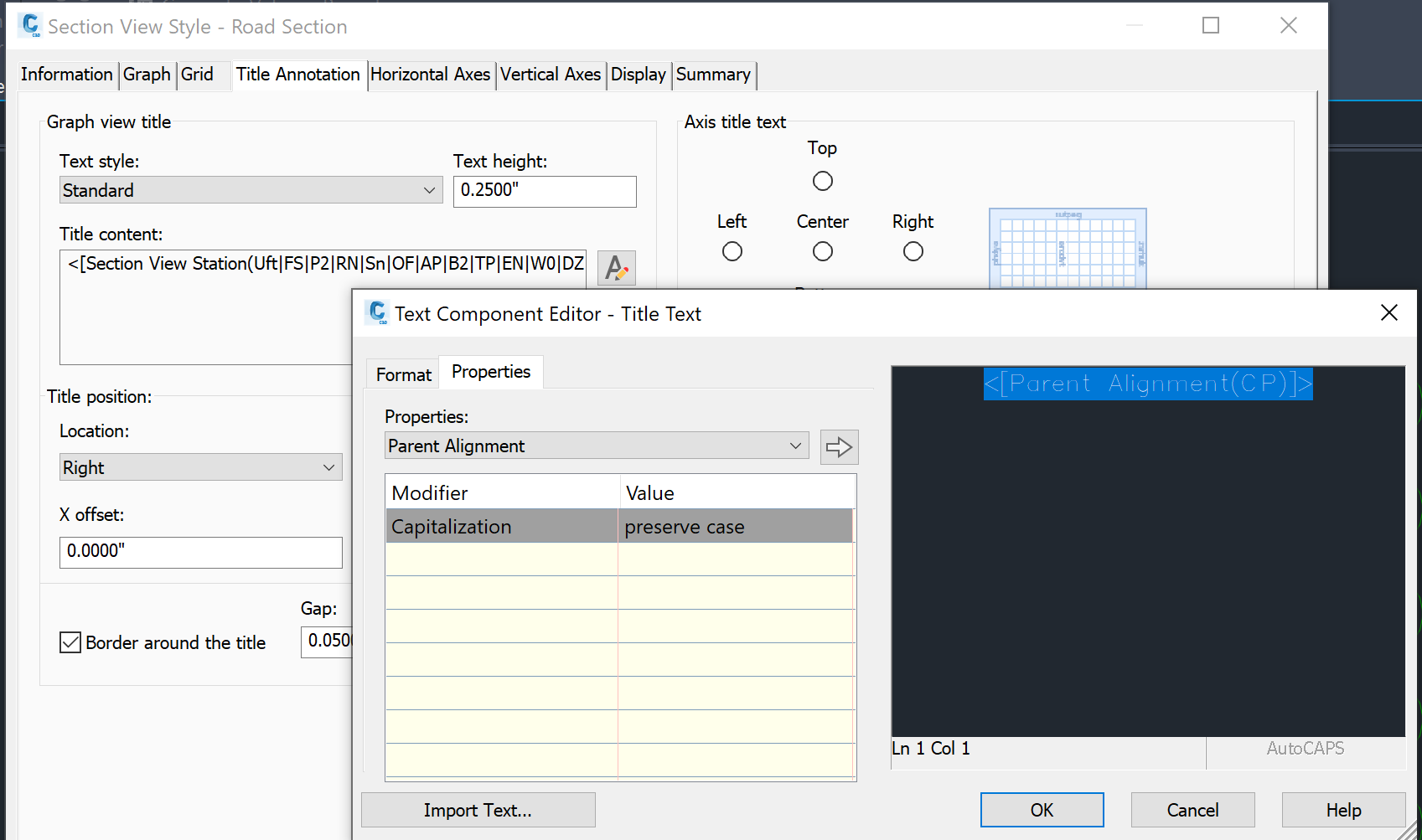The height and width of the screenshot is (840, 1422).
Task: Select the Left radio for axis title text
Action: pyautogui.click(x=732, y=250)
